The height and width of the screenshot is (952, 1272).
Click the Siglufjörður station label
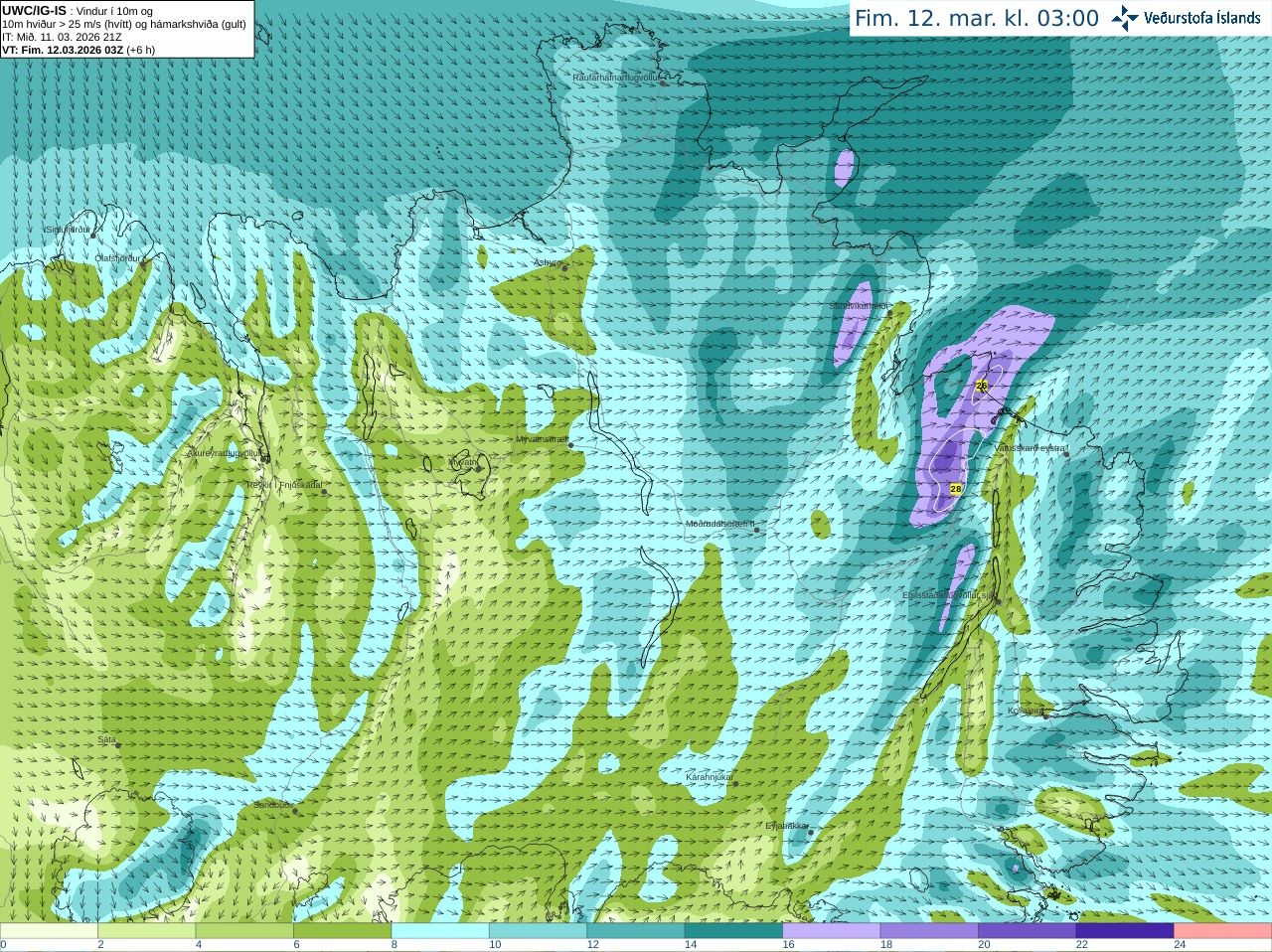point(68,230)
